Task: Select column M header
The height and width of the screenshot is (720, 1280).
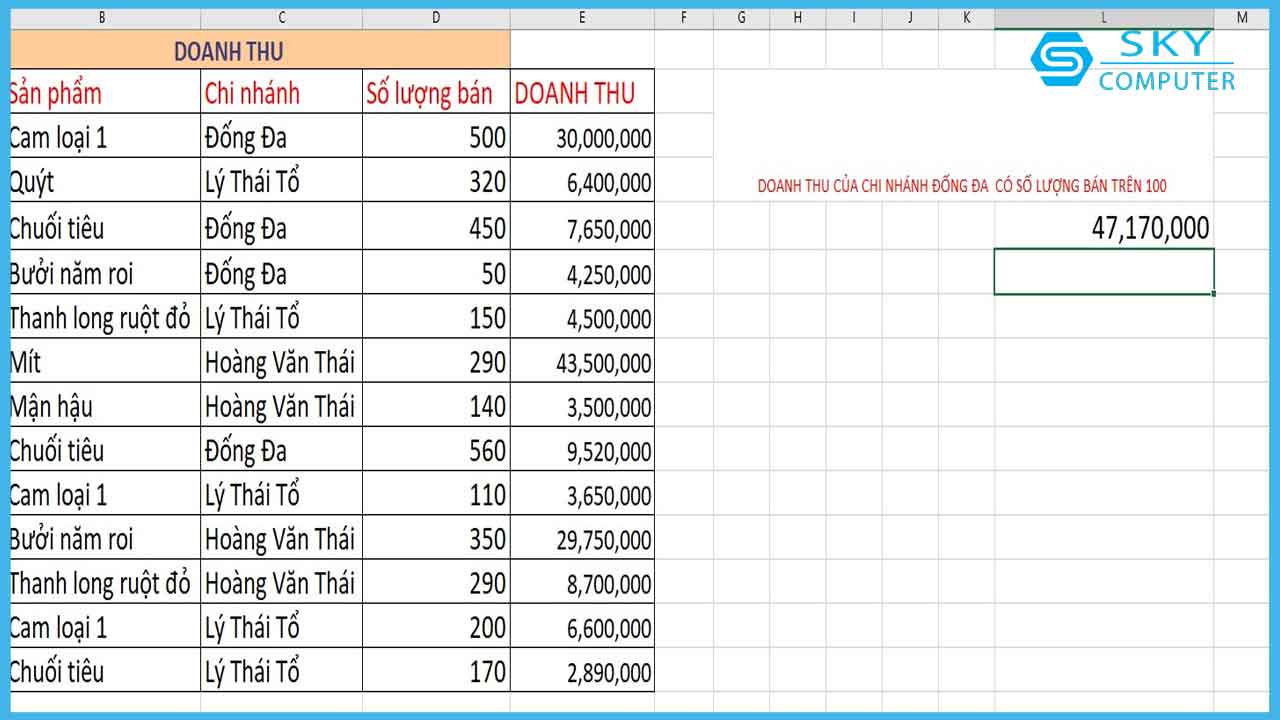Action: click(1242, 17)
